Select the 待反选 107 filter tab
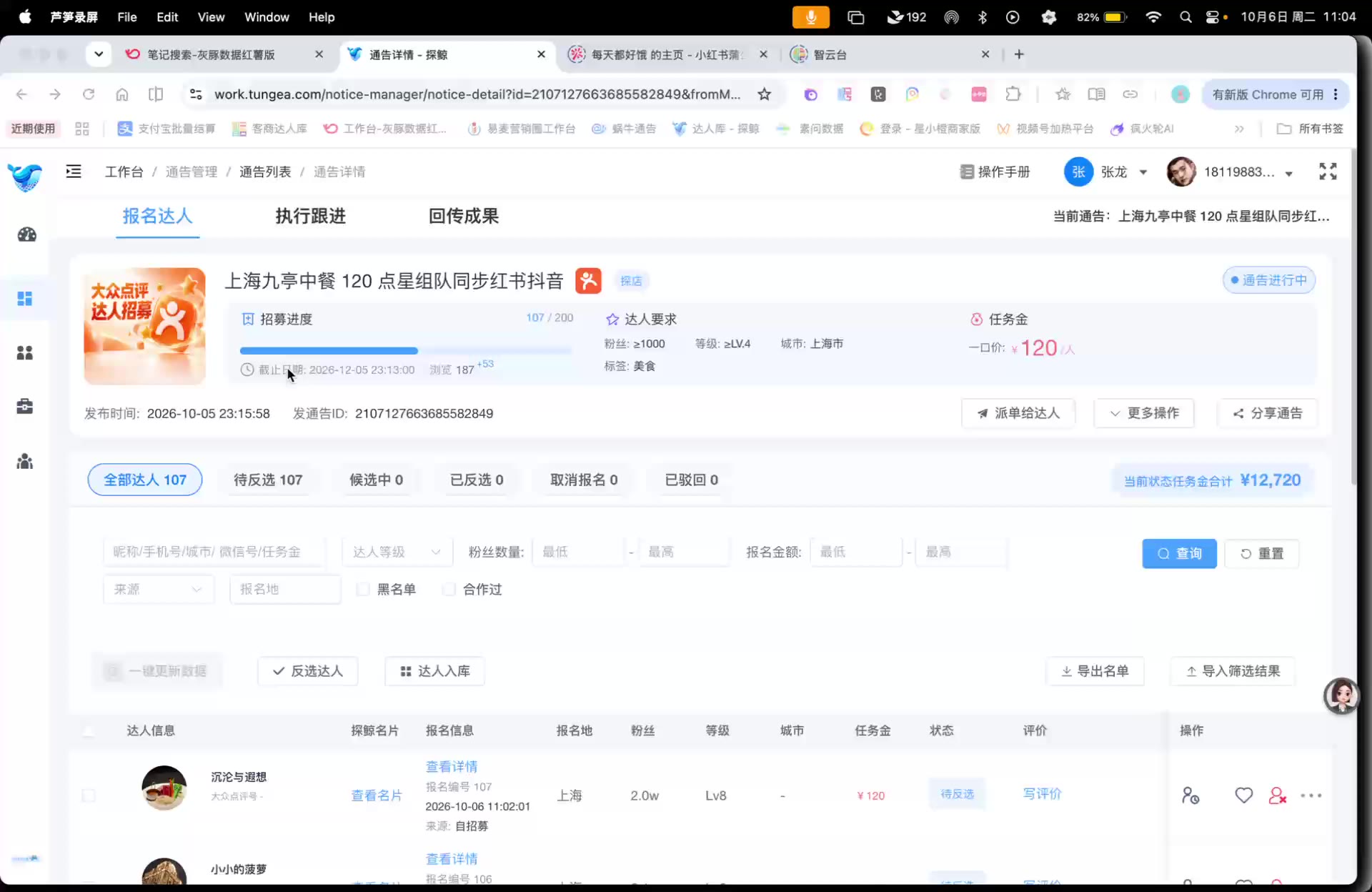The image size is (1372, 892). coord(268,480)
